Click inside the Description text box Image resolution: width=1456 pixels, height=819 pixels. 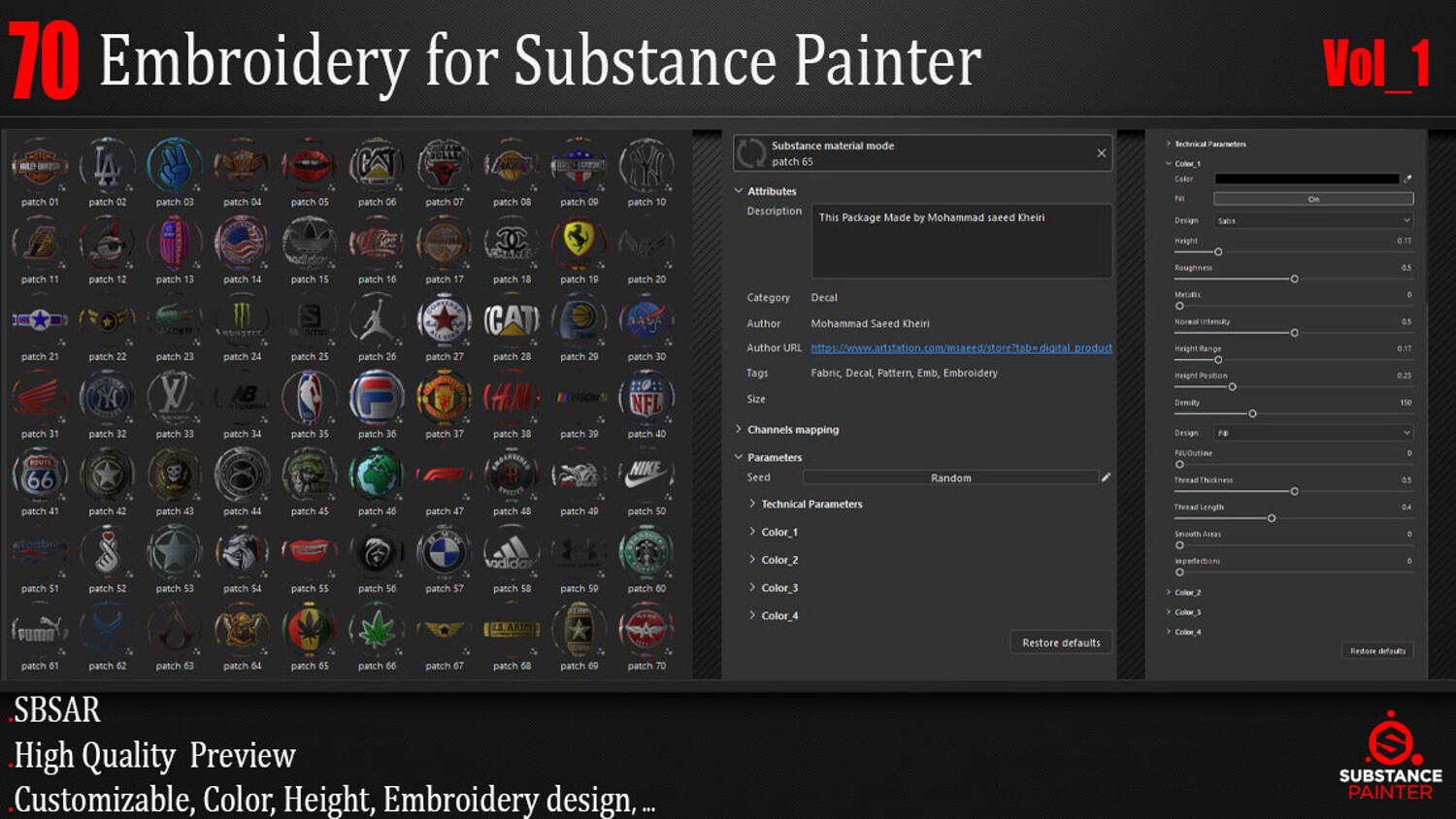[961, 241]
